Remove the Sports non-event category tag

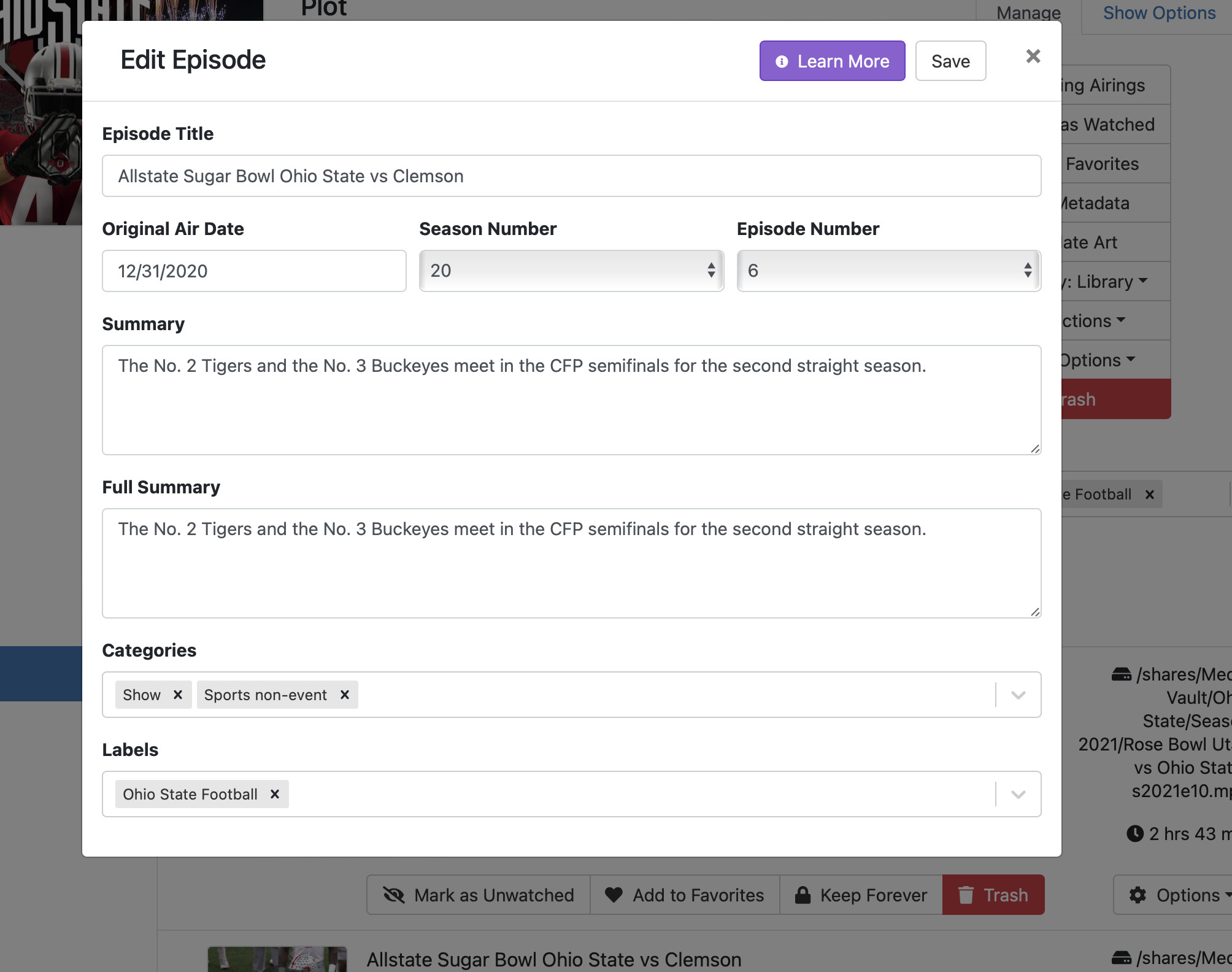point(345,695)
